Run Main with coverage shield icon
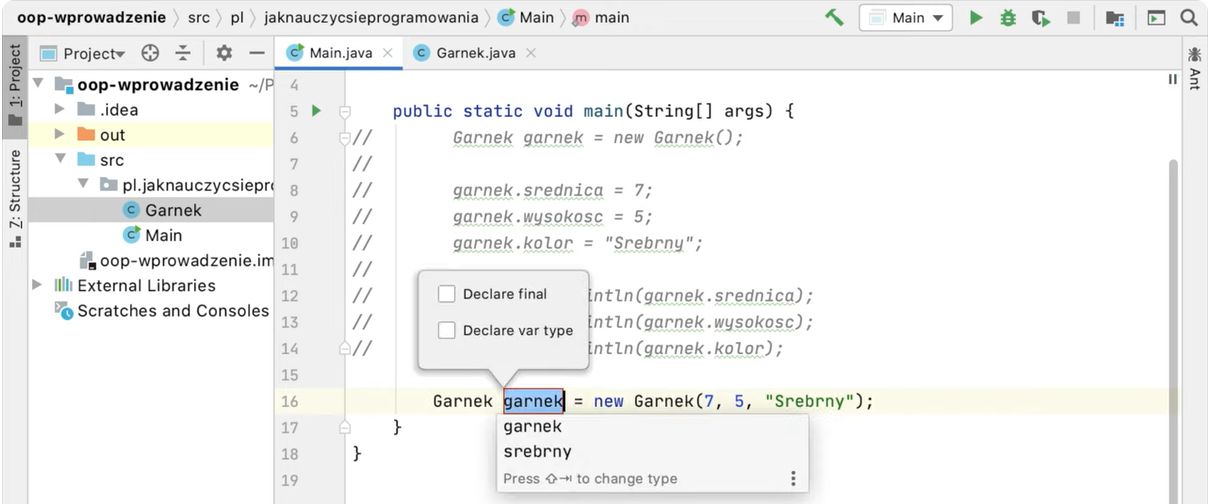Viewport: 1214px width, 504px height. tap(1040, 17)
